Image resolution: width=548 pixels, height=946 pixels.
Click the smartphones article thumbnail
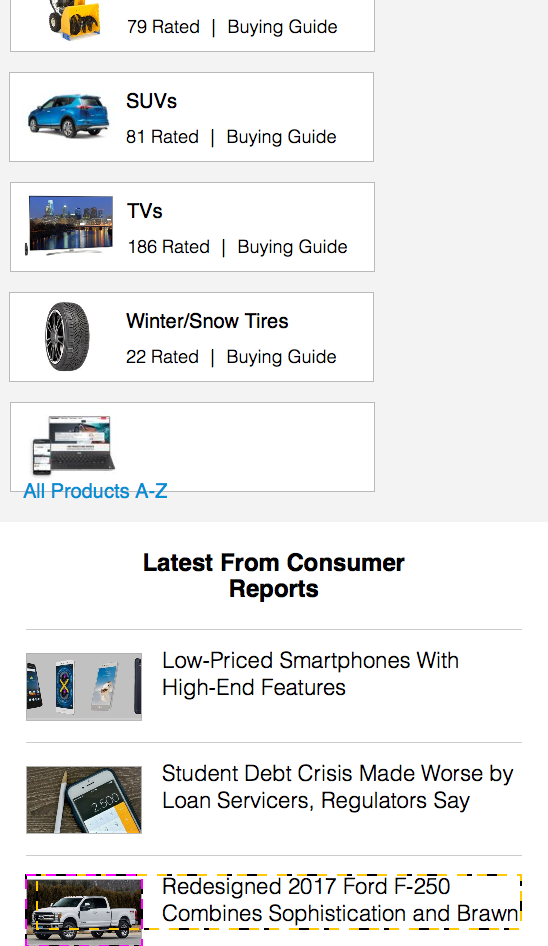[x=84, y=687]
